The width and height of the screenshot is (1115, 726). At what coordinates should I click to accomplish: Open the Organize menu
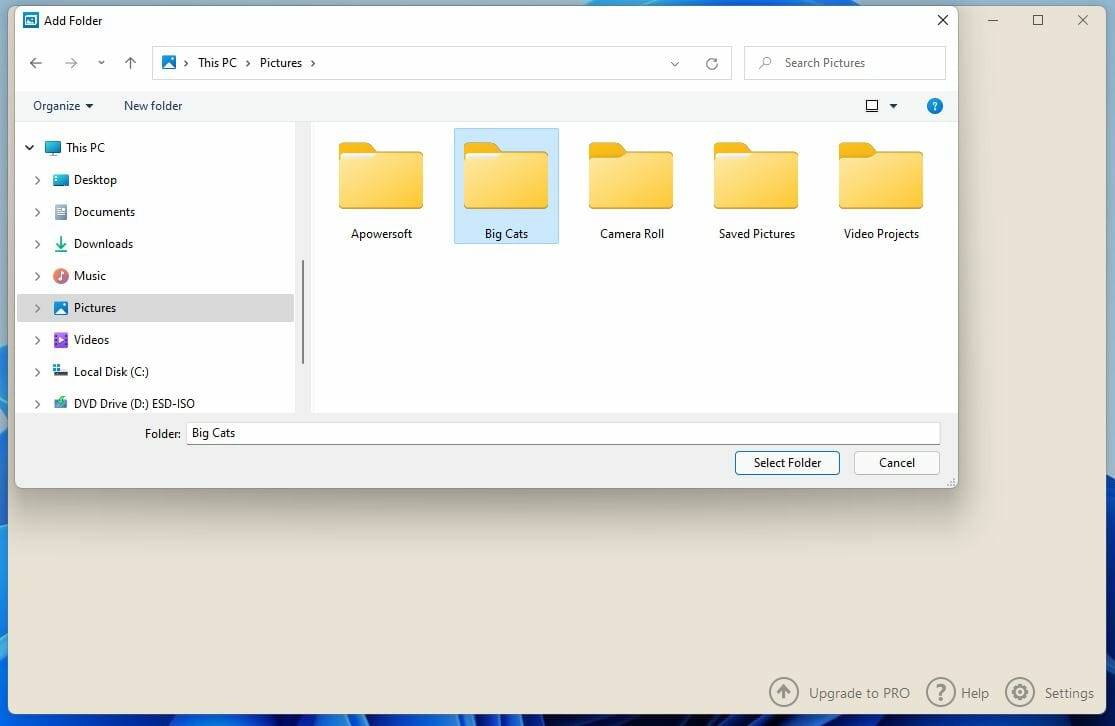click(61, 105)
